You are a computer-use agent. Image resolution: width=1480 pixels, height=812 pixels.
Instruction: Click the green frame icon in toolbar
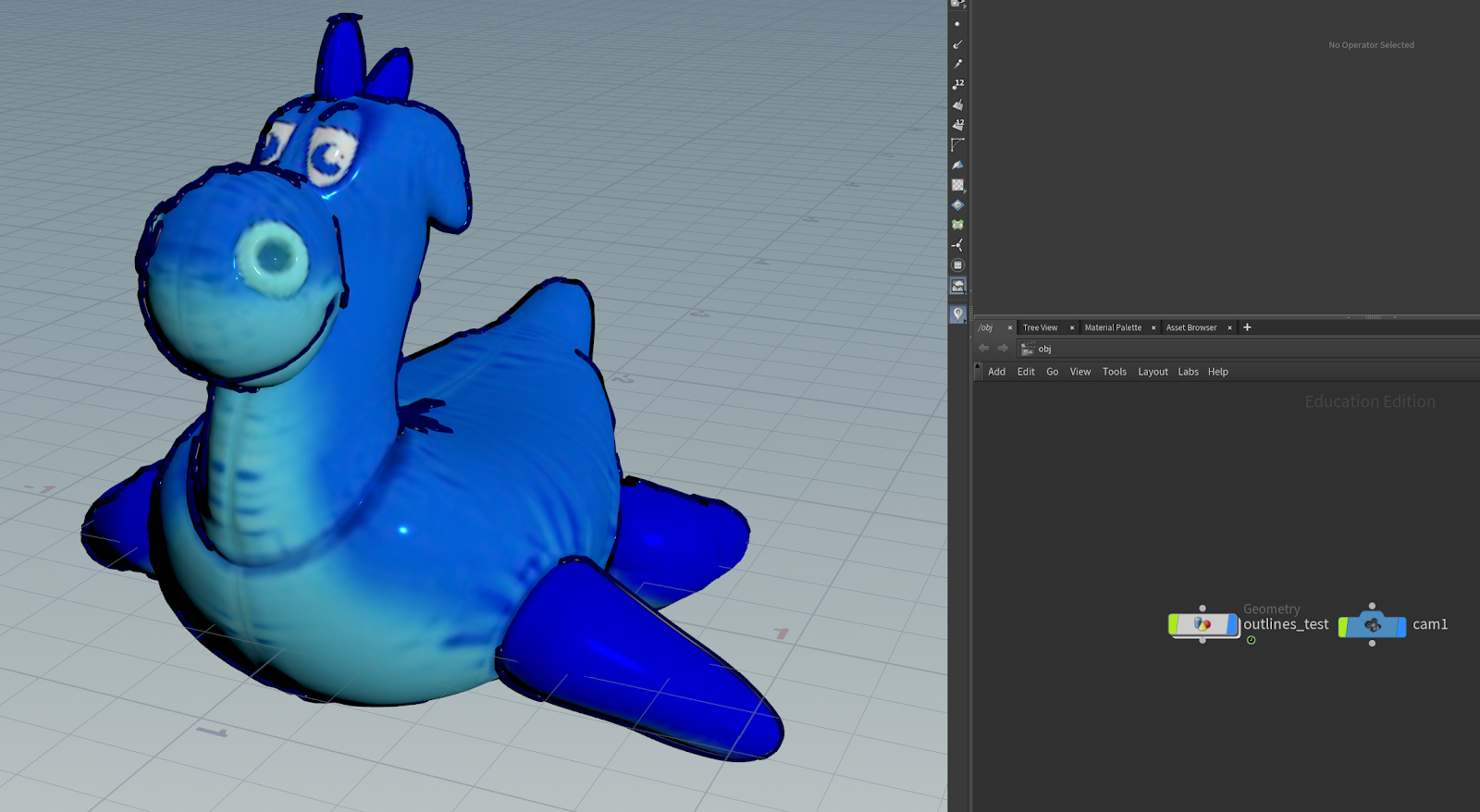(x=957, y=225)
